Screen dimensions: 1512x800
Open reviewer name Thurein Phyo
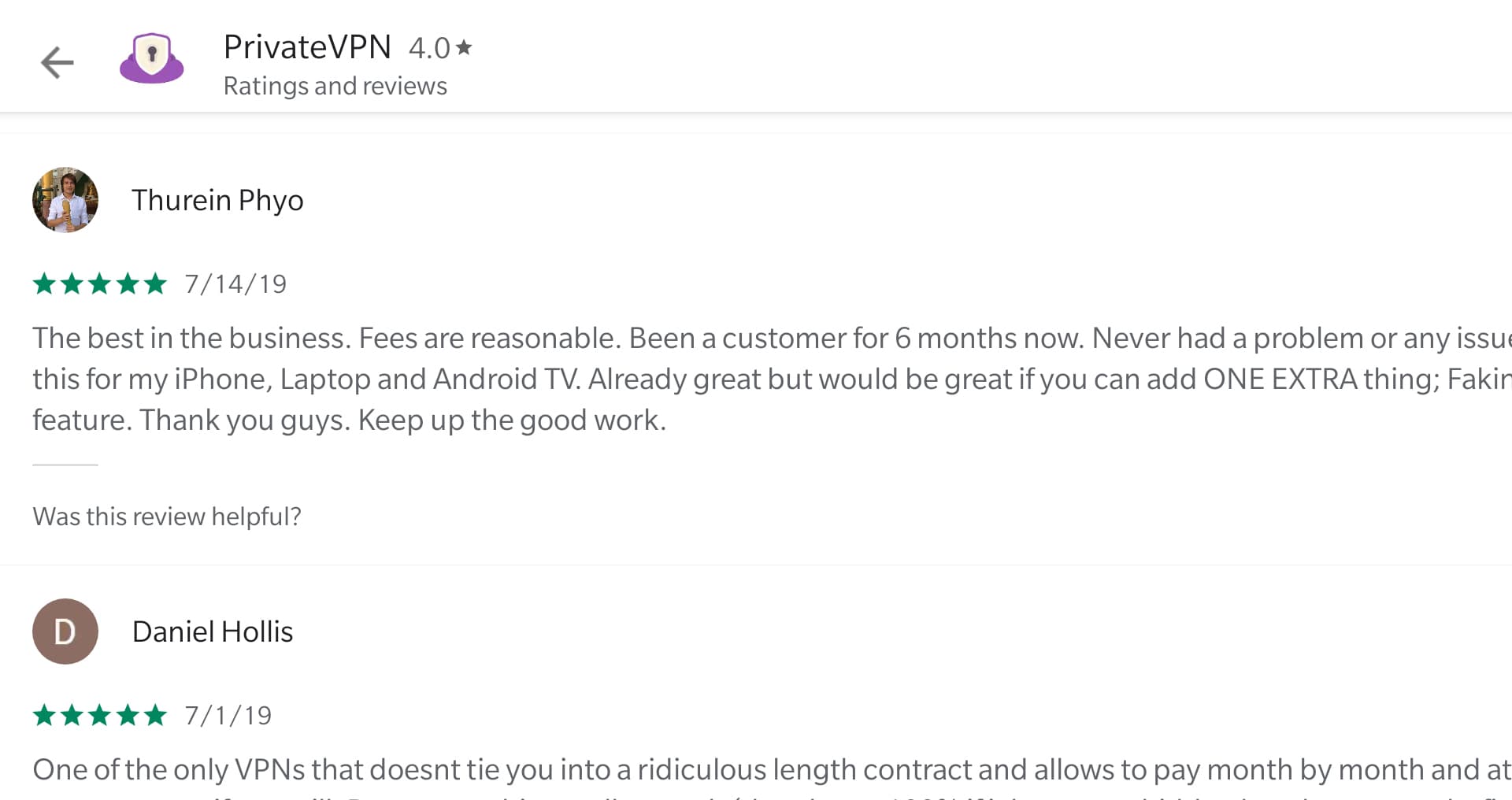217,200
